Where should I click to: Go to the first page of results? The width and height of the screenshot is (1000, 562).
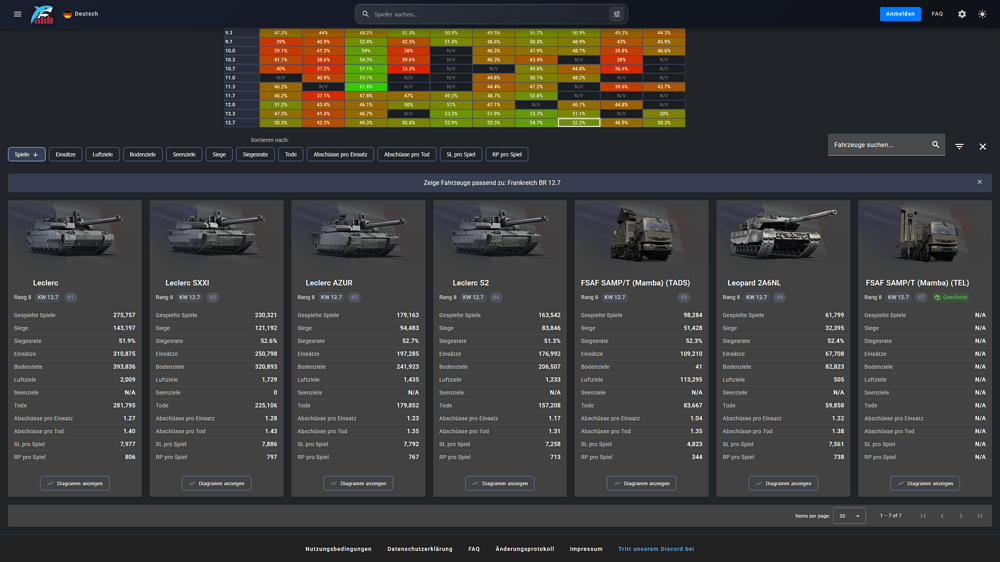point(923,515)
